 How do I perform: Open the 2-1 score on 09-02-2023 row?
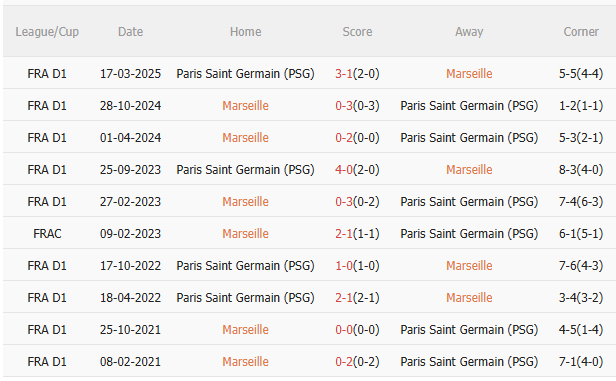click(344, 234)
